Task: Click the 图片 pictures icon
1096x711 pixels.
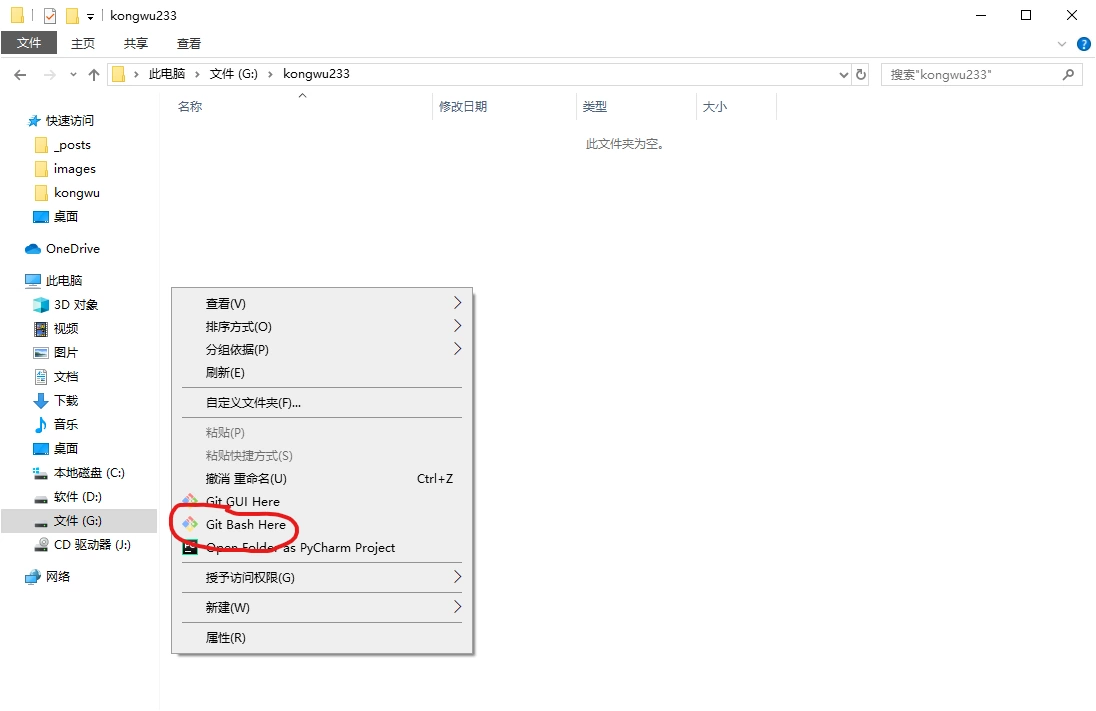Action: click(x=41, y=352)
